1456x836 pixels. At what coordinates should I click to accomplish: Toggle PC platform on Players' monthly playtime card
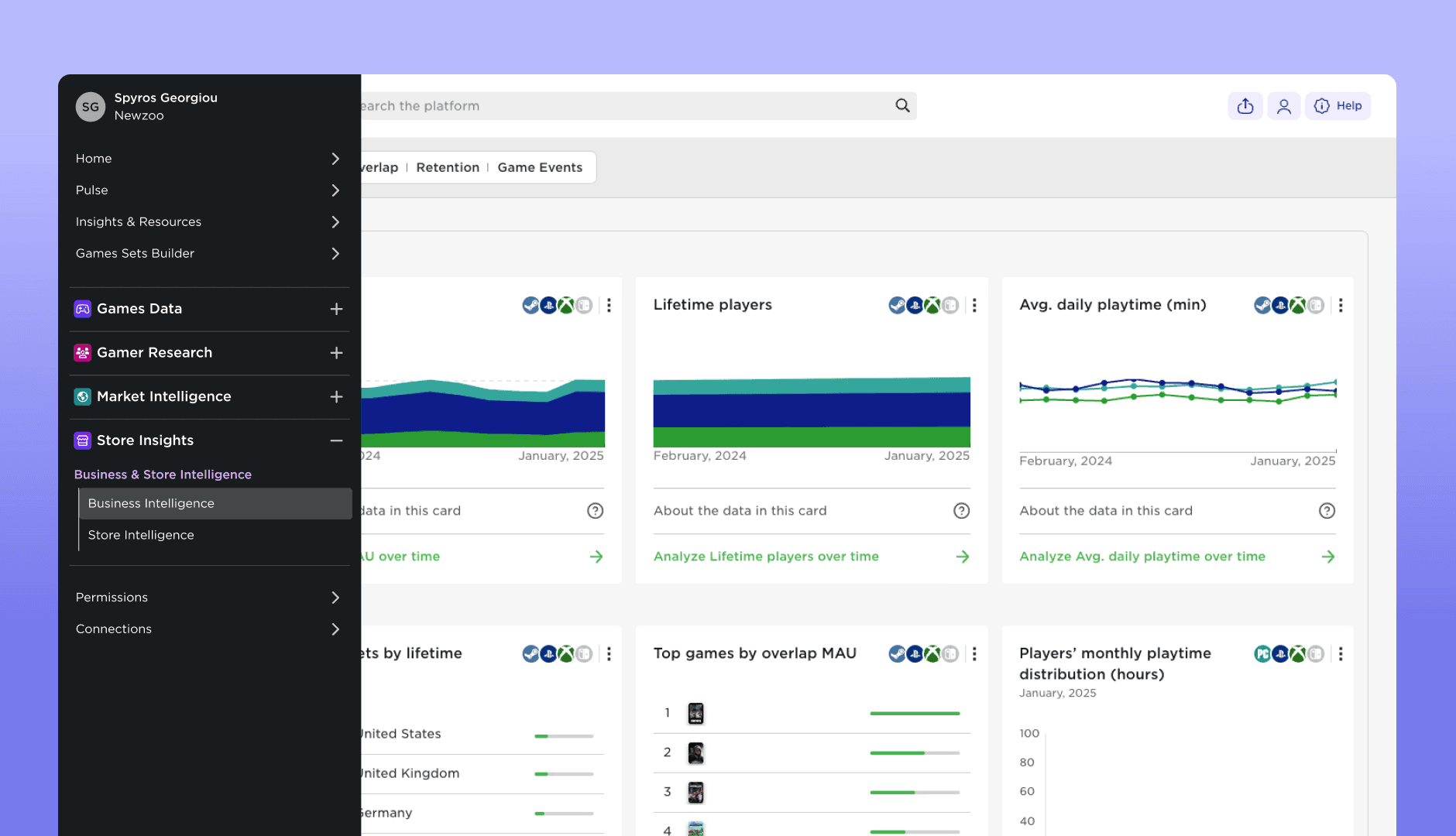(1262, 654)
